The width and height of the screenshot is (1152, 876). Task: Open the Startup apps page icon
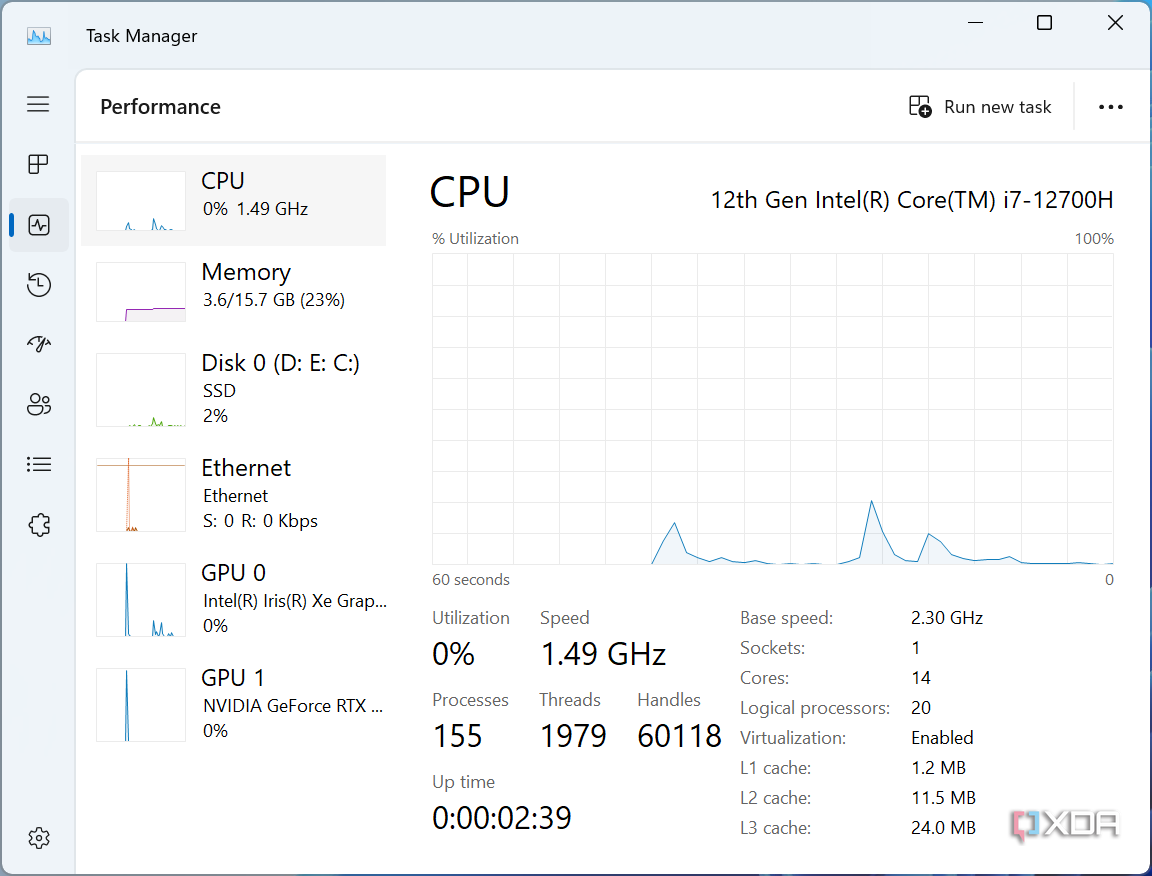pos(38,344)
